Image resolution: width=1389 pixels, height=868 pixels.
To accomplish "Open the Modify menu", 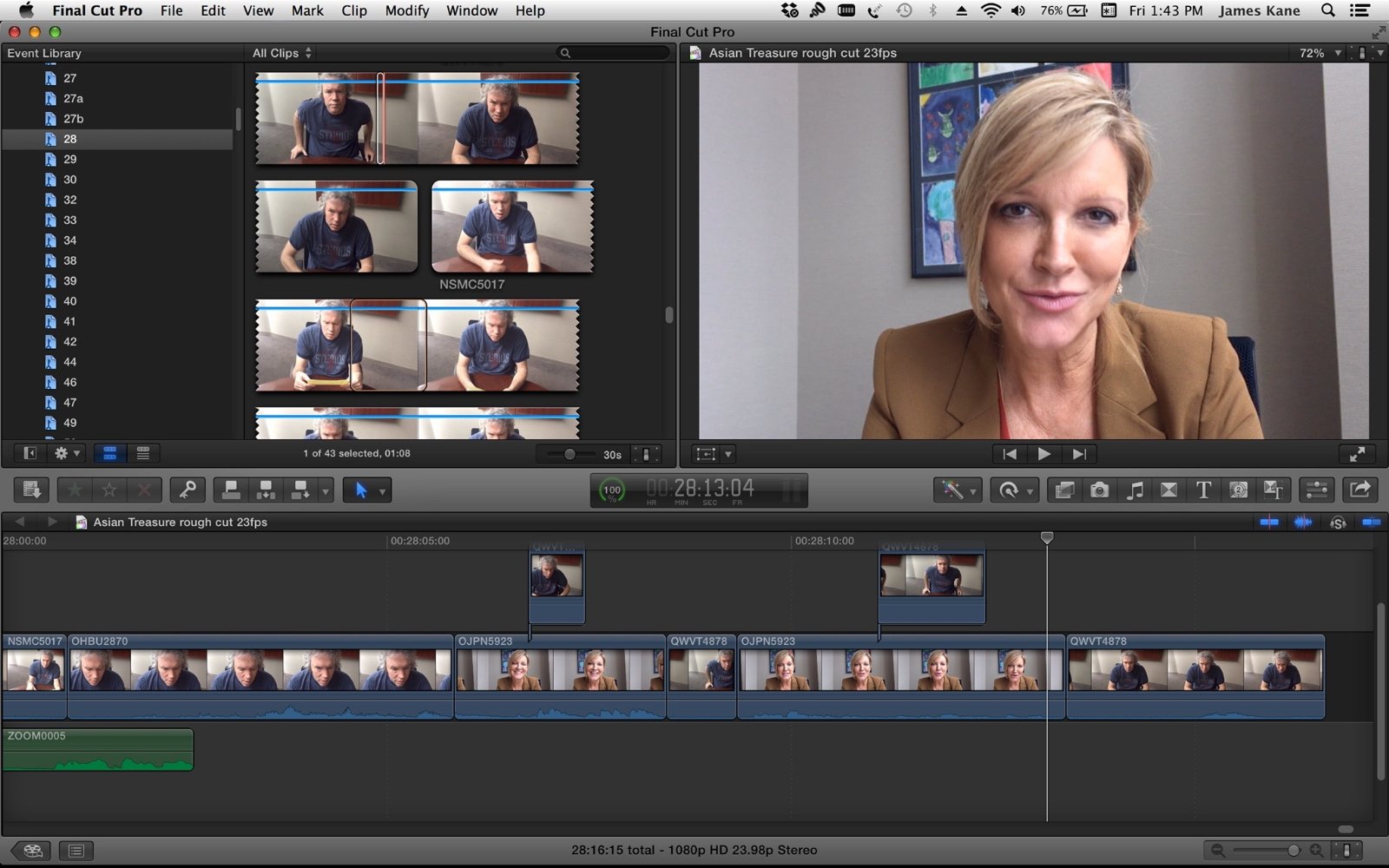I will tap(407, 10).
